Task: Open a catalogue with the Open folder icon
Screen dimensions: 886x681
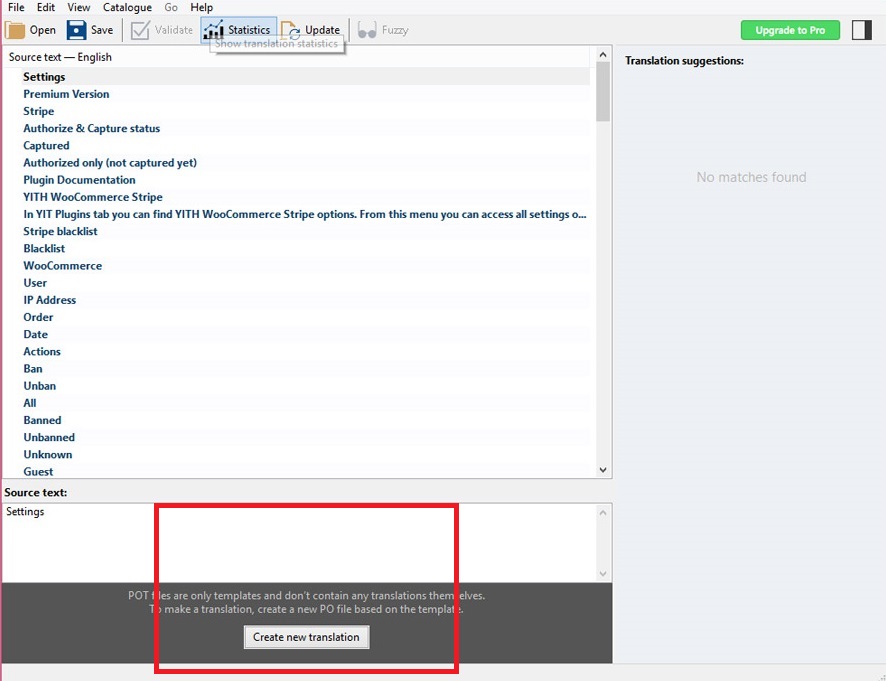Action: coord(15,30)
